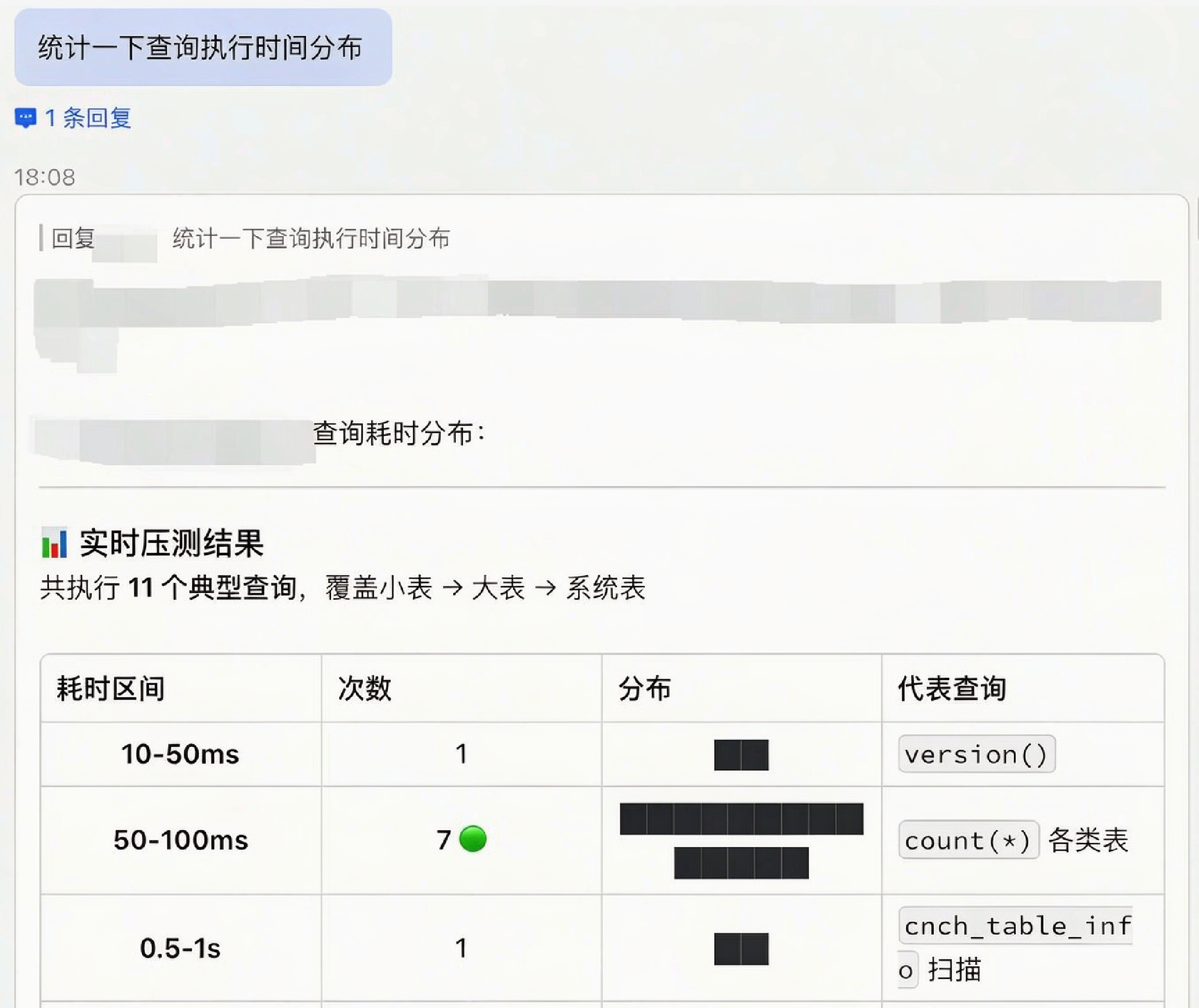Viewport: 1199px width, 1008px height.
Task: Click the '50-100ms' cell
Action: click(180, 840)
